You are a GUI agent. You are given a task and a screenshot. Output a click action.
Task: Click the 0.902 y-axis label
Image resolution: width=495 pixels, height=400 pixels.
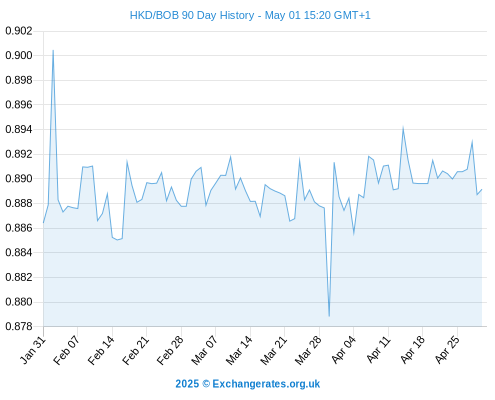point(19,31)
